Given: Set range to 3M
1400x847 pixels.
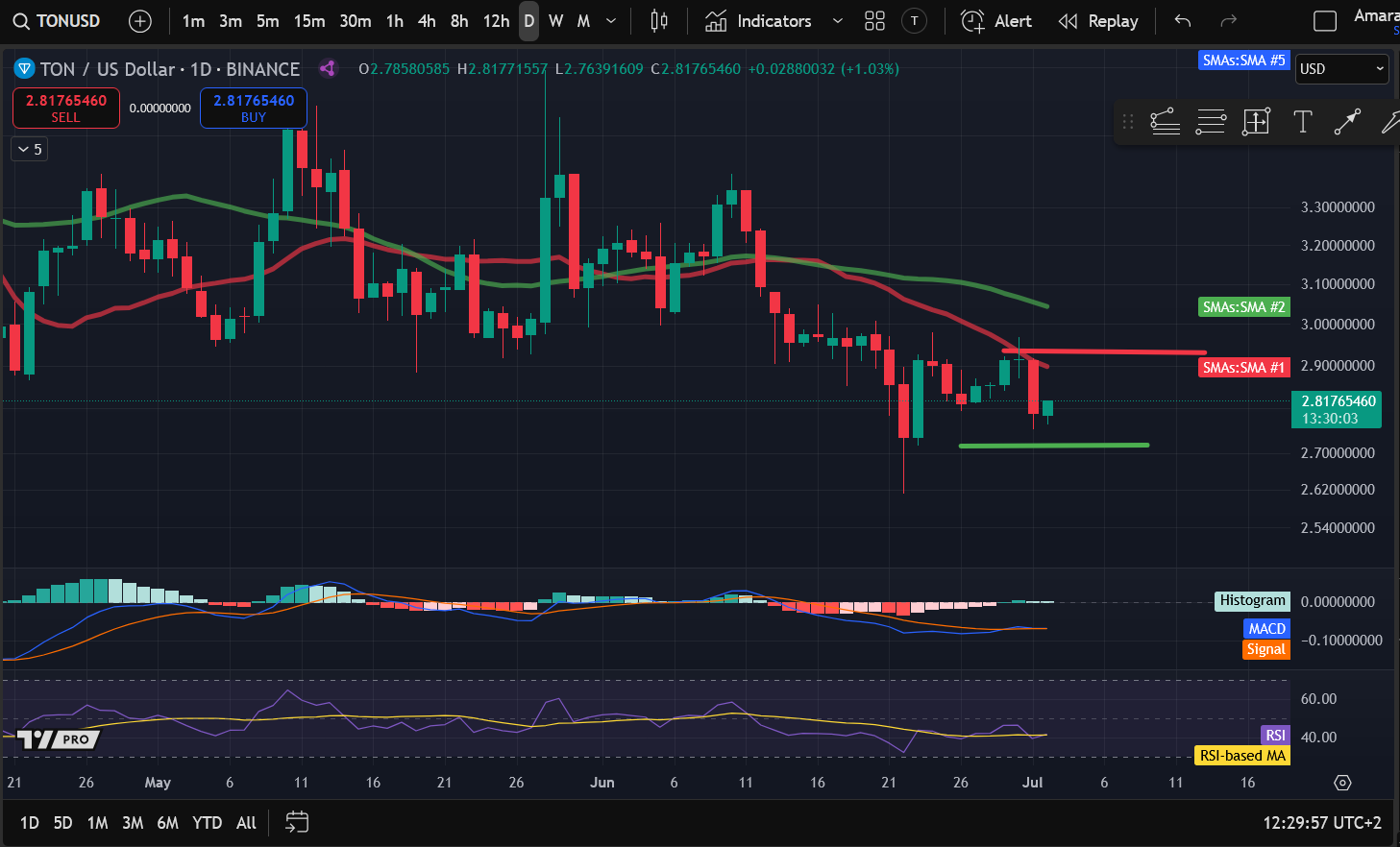Looking at the screenshot, I should point(133,823).
